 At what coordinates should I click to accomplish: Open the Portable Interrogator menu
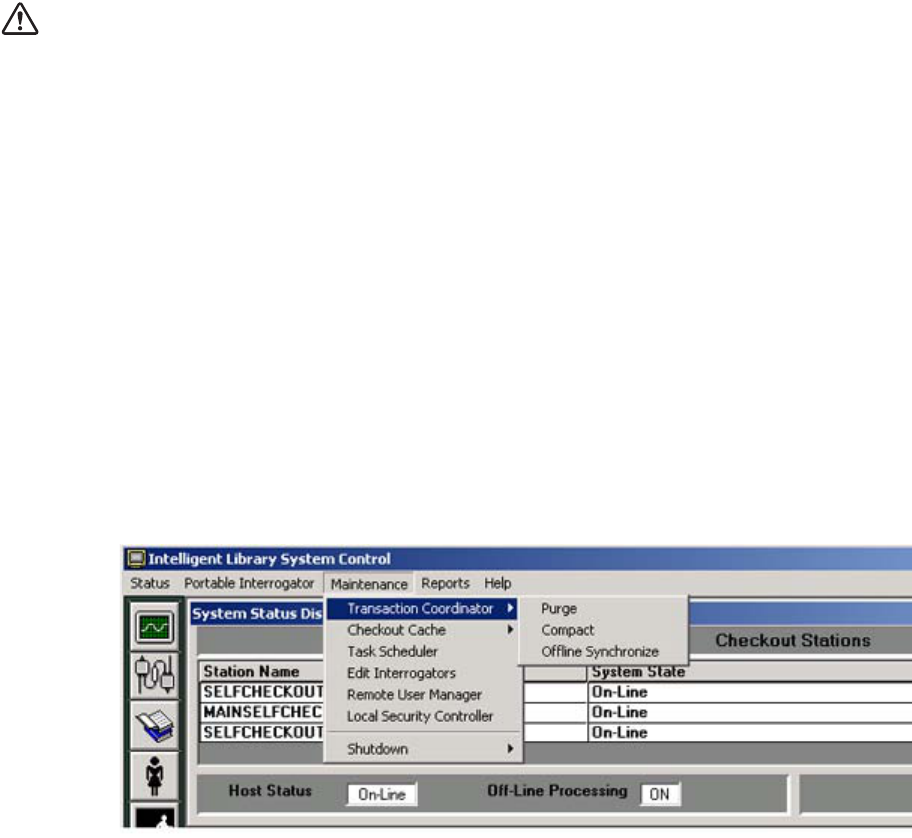pos(249,583)
